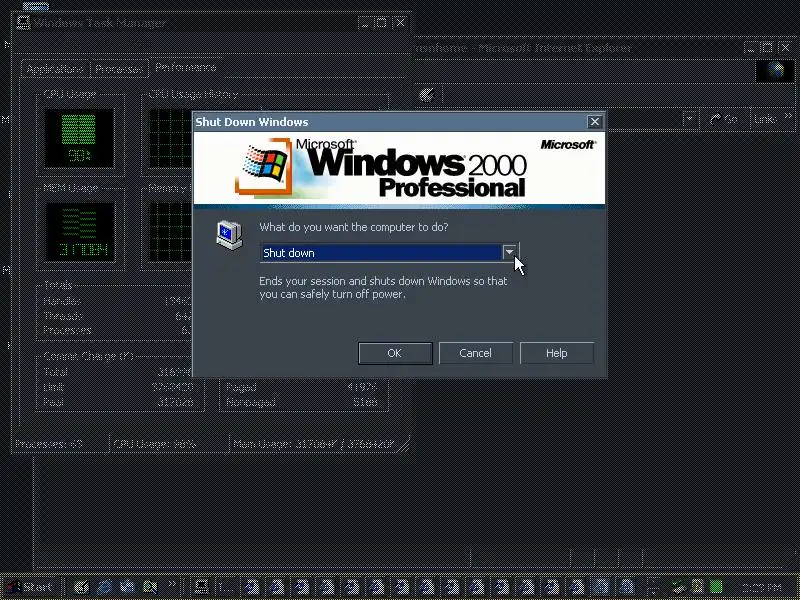Switch to Applications tab in Task Manager
Image resolution: width=800 pixels, height=600 pixels.
click(x=55, y=69)
